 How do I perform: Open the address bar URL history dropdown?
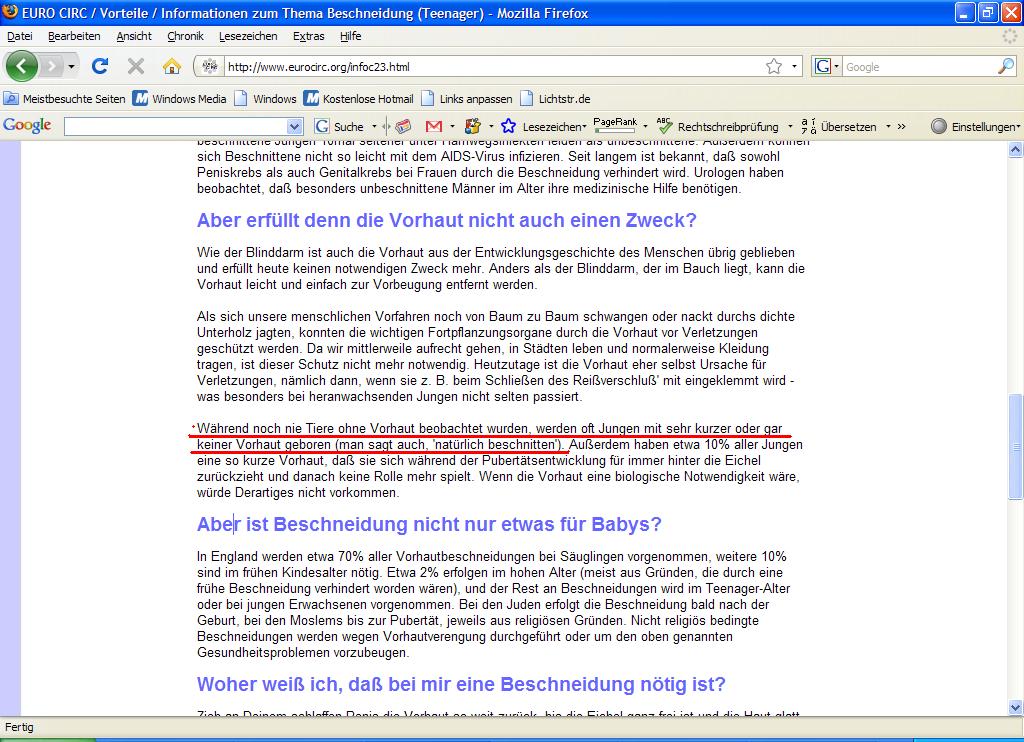(794, 67)
